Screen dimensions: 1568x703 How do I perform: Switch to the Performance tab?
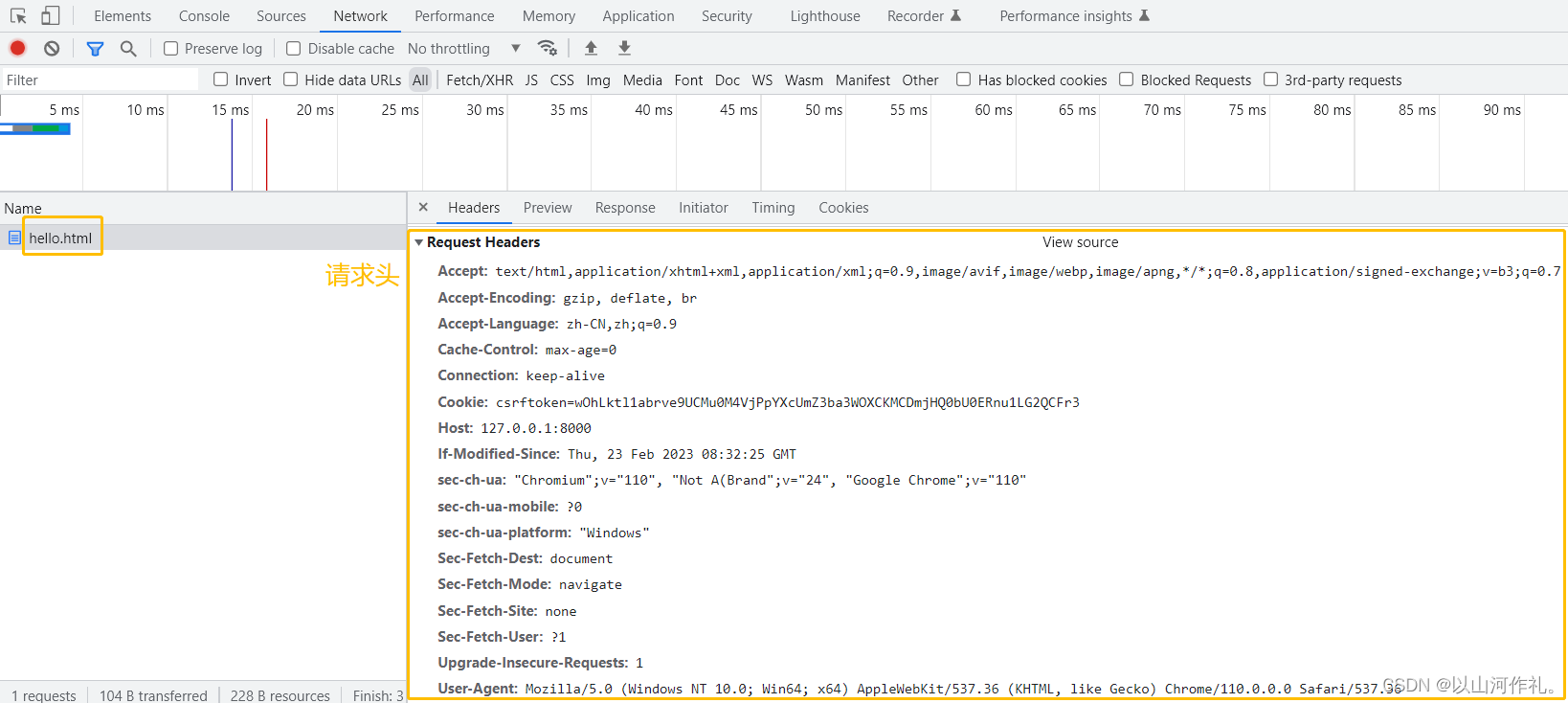coord(455,16)
